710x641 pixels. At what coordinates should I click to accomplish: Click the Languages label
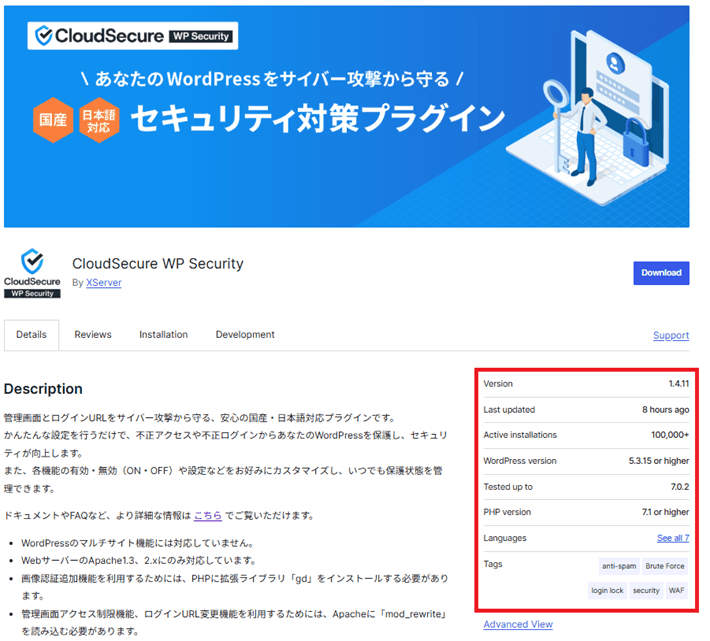(x=505, y=538)
